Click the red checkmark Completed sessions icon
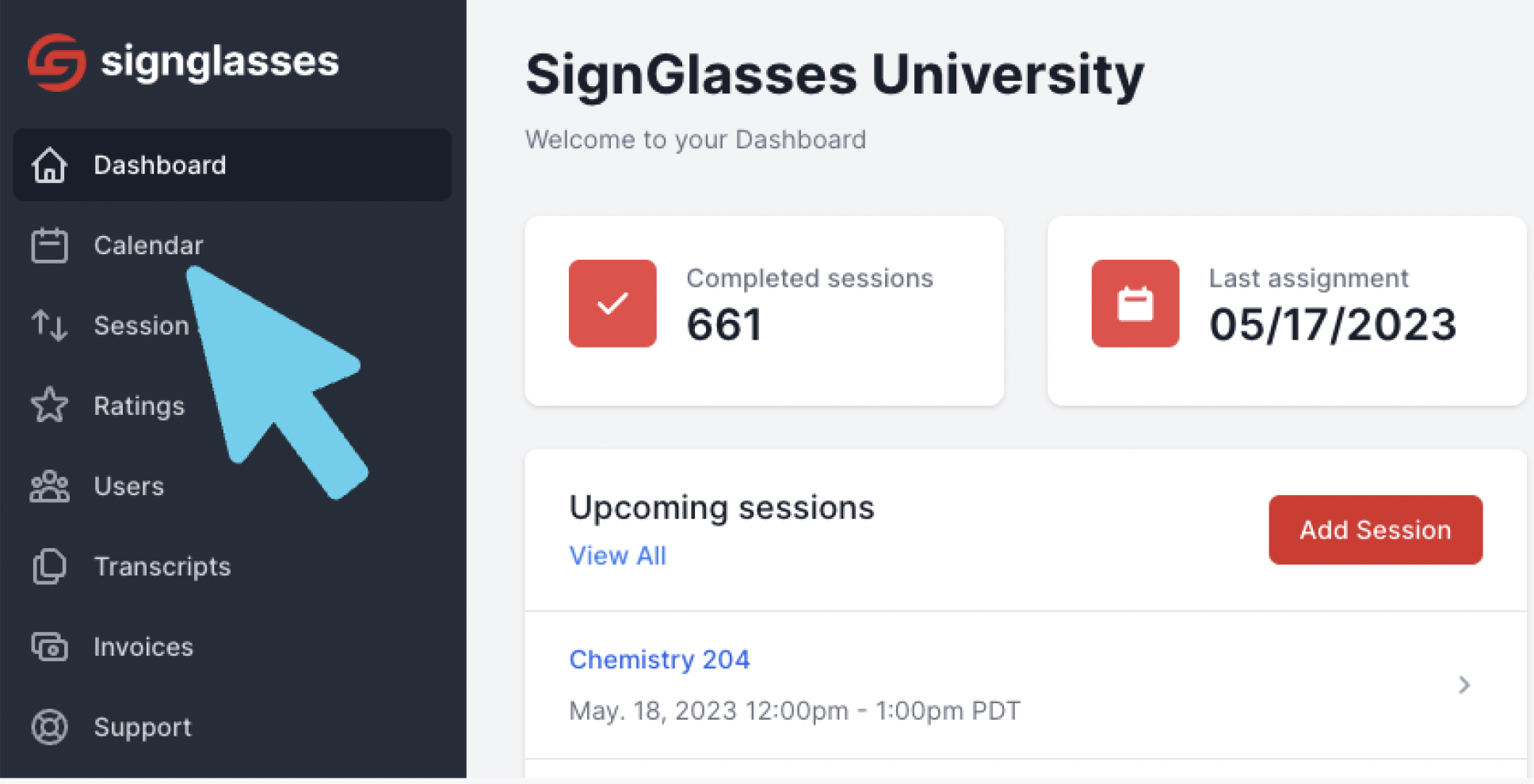This screenshot has height=784, width=1534. 612,303
